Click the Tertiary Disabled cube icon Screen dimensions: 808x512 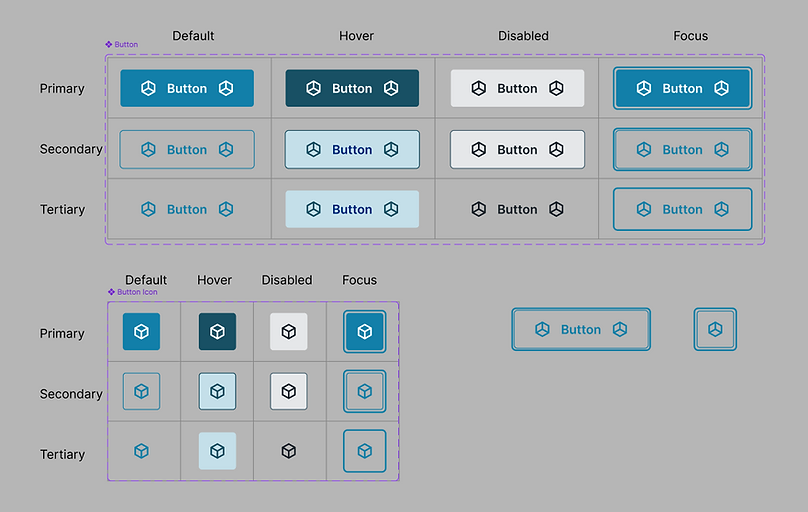[x=289, y=451]
